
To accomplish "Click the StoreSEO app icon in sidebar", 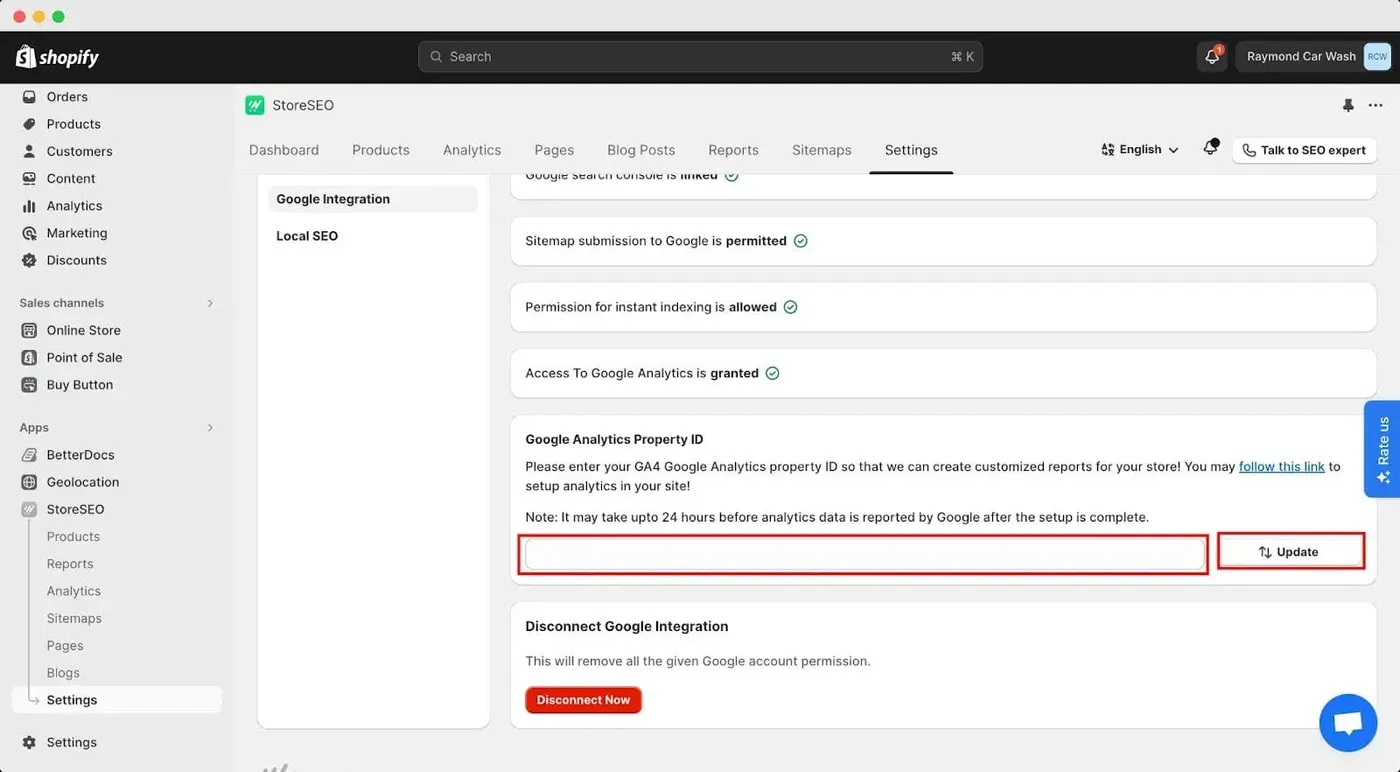I will [29, 509].
